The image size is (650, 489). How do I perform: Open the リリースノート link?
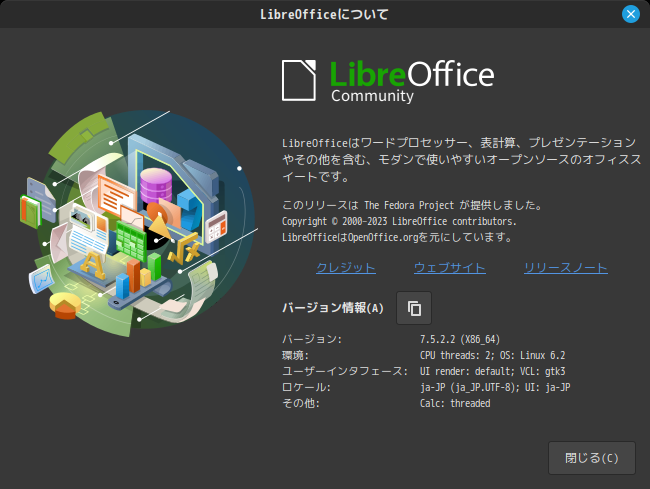[x=566, y=268]
